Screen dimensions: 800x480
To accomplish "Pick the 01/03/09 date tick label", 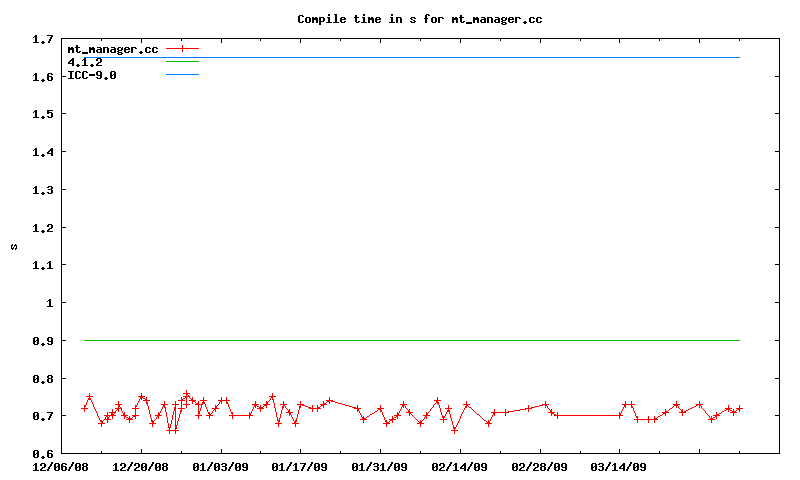I will [x=221, y=466].
